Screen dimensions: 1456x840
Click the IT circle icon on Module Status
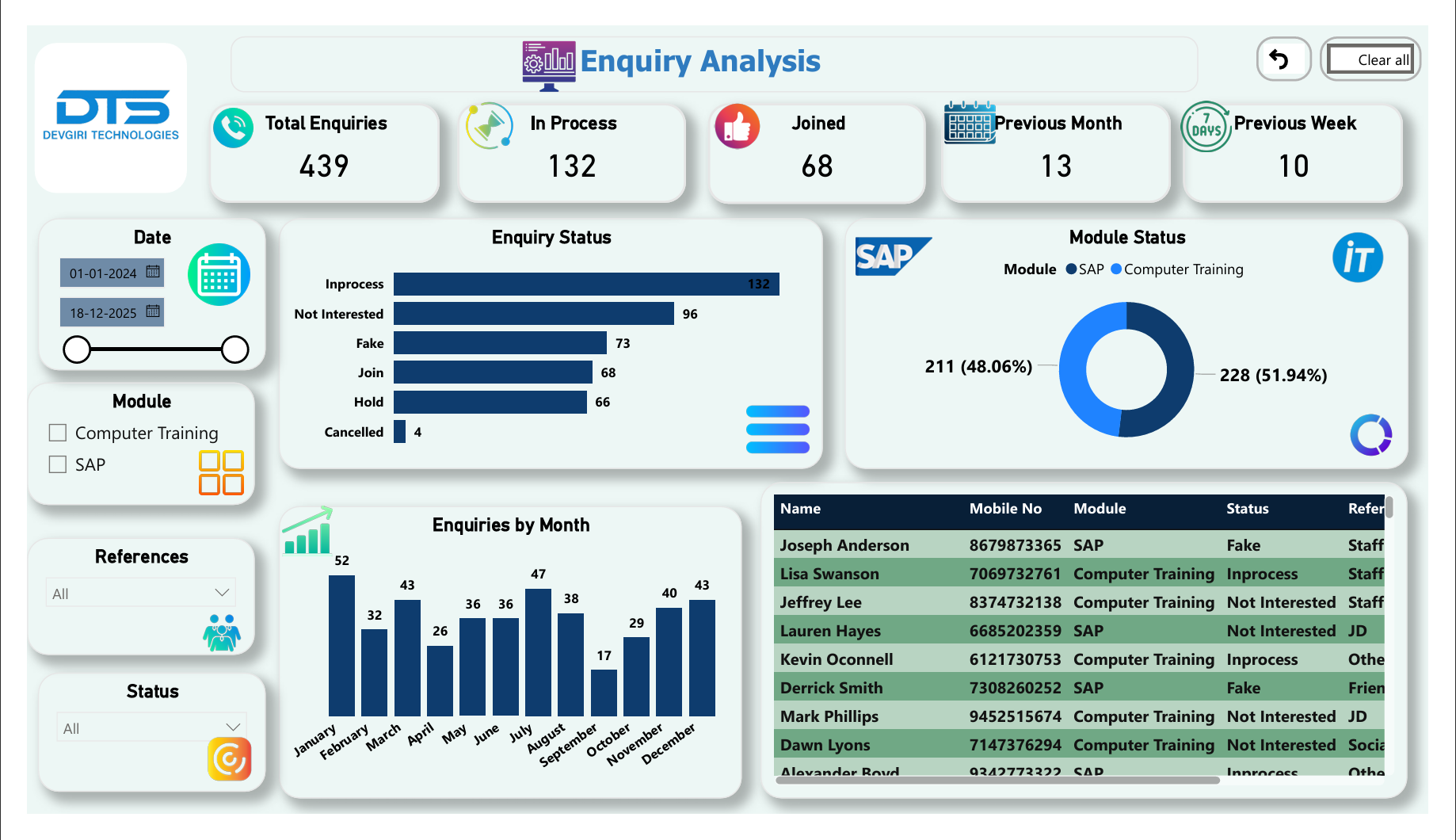click(1358, 258)
